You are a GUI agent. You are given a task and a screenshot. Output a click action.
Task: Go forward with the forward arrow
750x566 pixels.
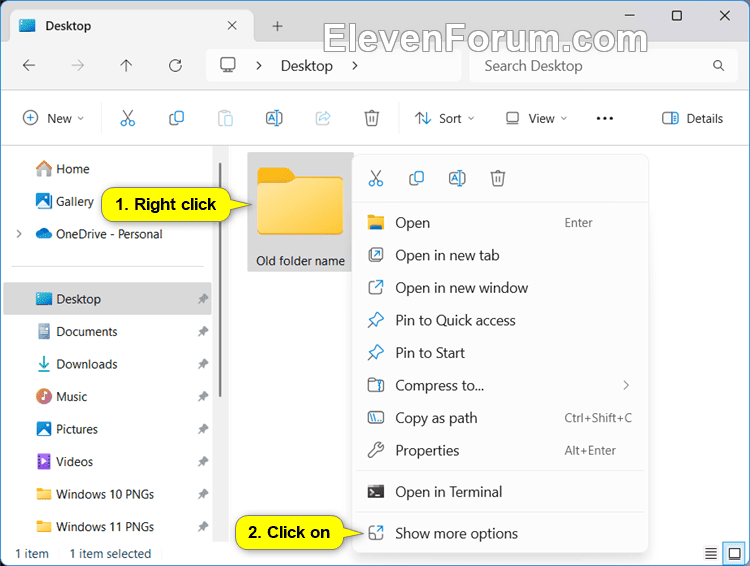[x=77, y=66]
